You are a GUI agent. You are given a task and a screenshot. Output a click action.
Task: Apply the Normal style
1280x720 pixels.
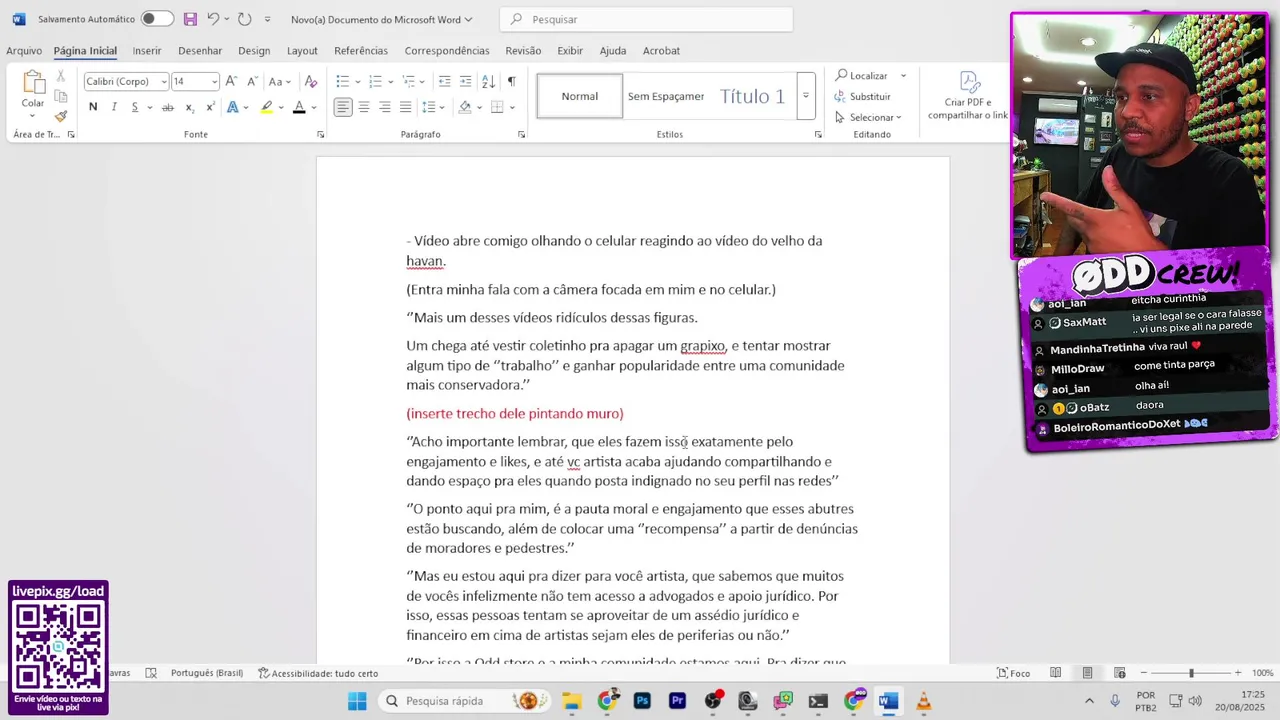580,96
